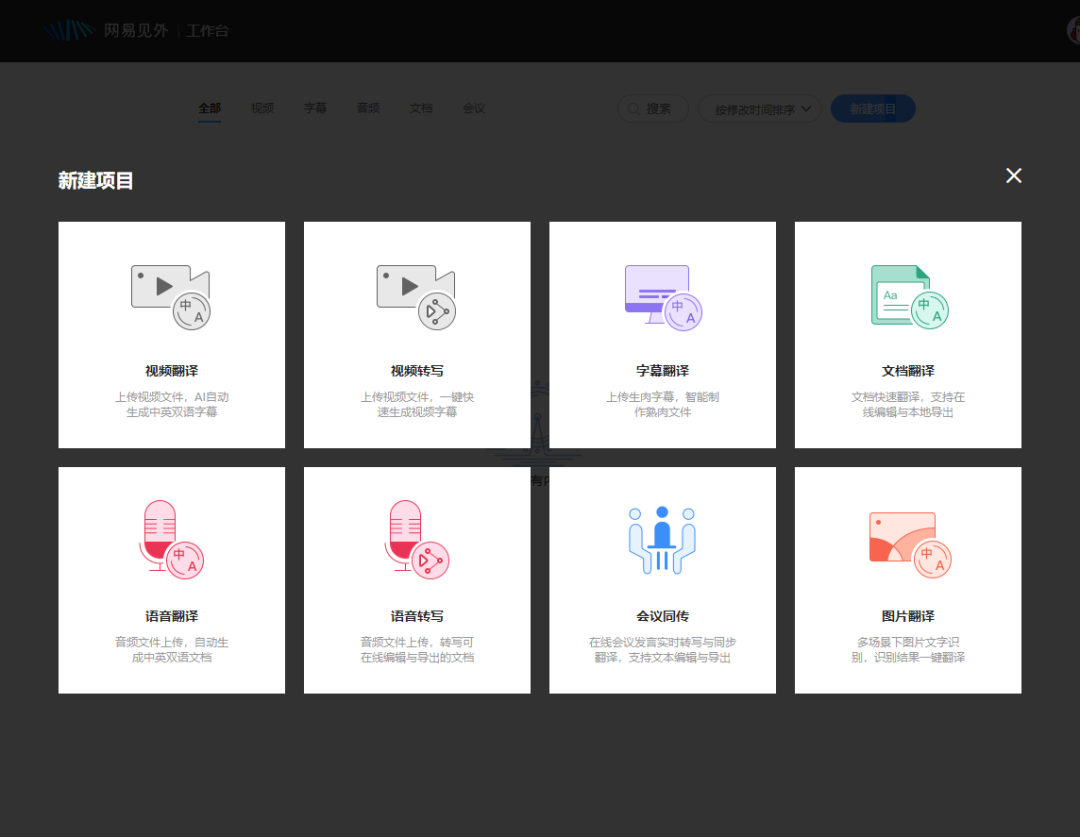The width and height of the screenshot is (1080, 837).
Task: Select the 文档翻译 document translation icon
Action: 909,297
